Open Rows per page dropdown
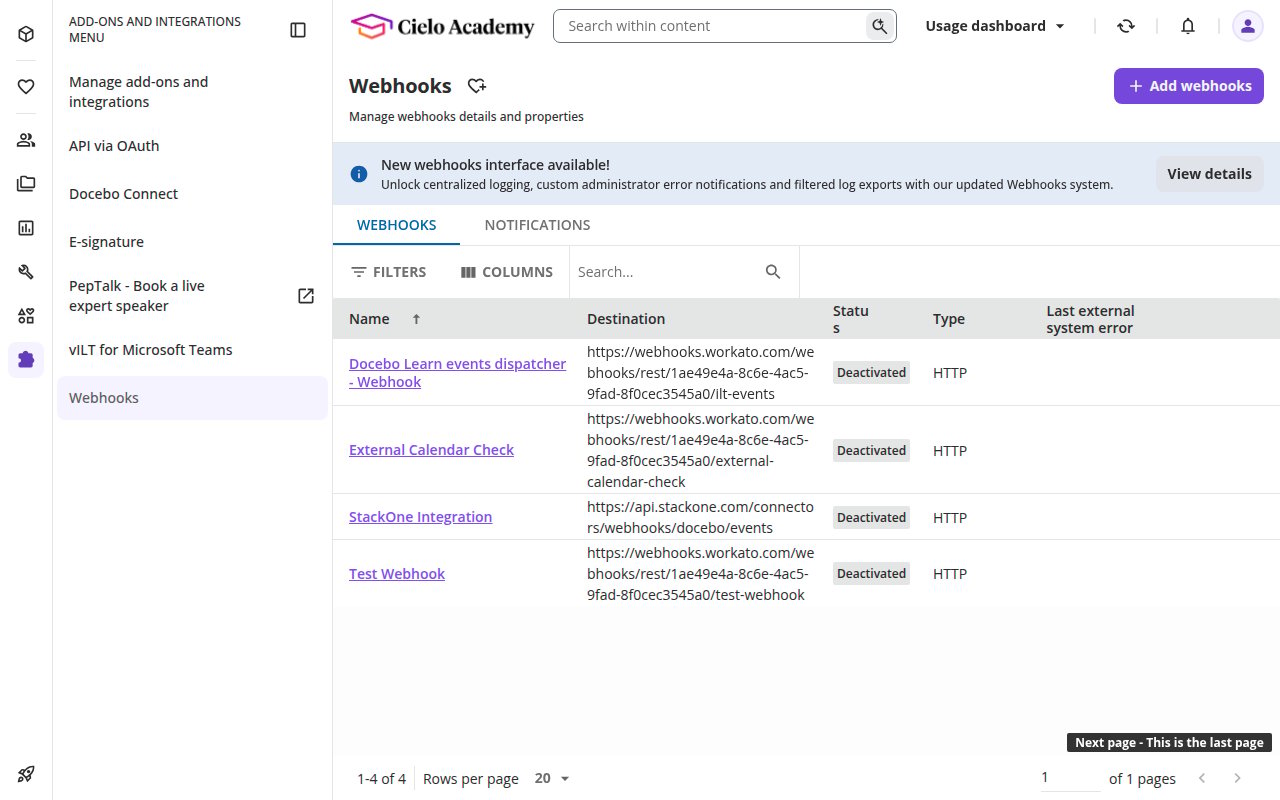Screen dimensions: 1280x800 click(x=552, y=778)
